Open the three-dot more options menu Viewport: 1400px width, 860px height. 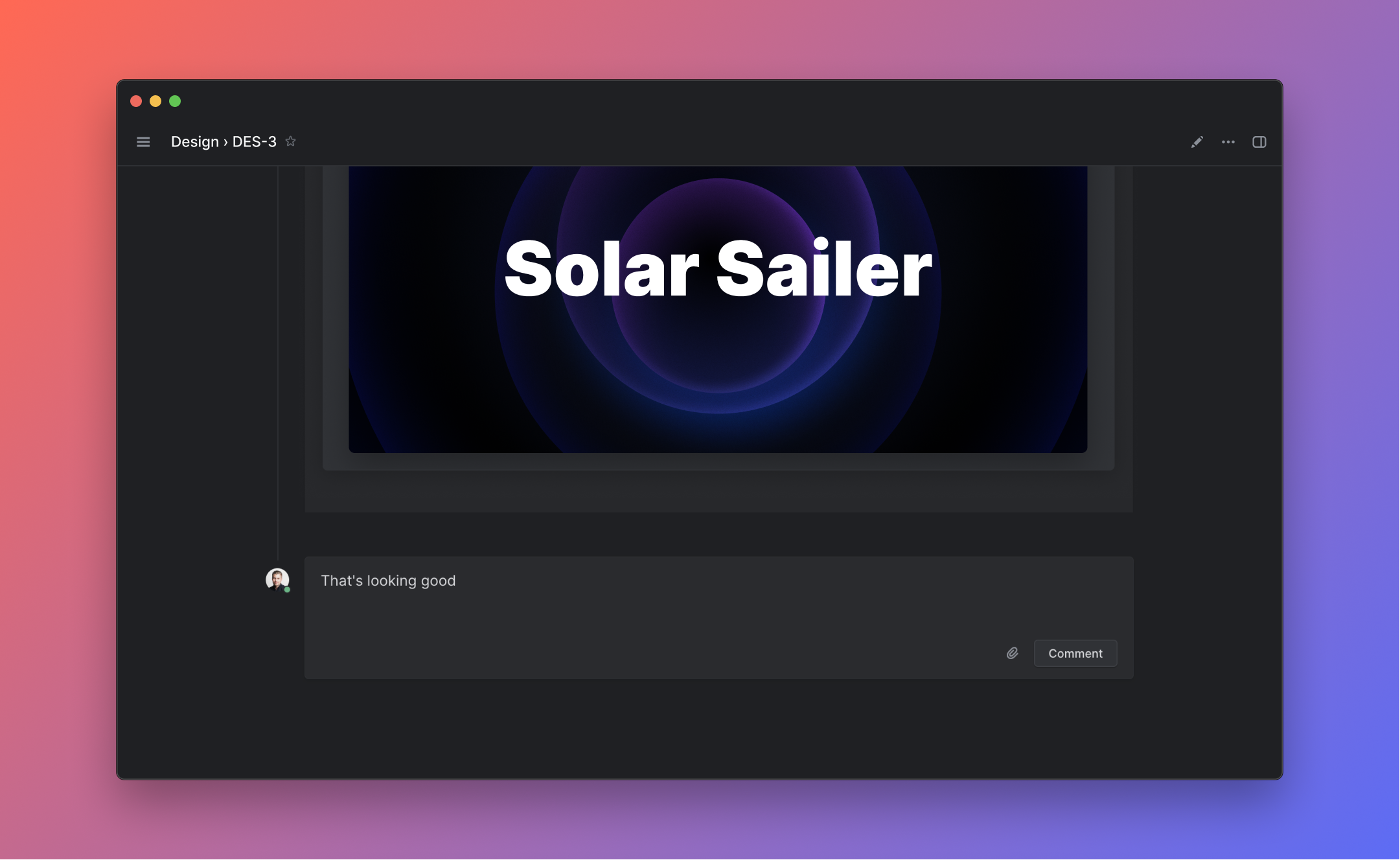(1228, 142)
